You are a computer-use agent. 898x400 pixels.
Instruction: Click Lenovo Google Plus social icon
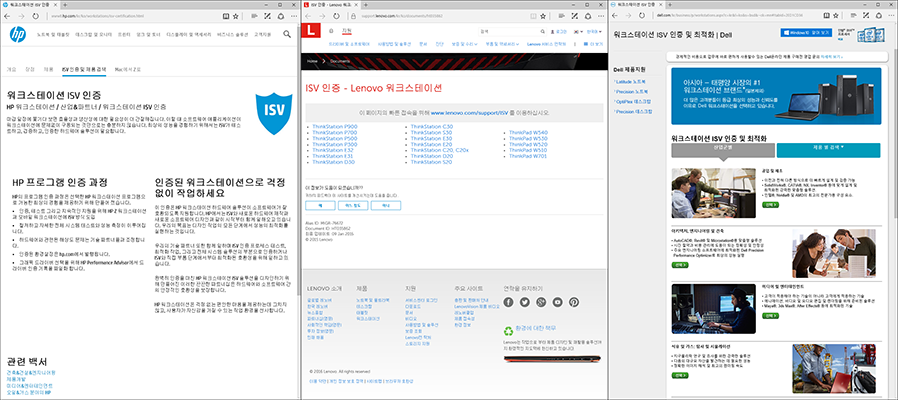(541, 302)
